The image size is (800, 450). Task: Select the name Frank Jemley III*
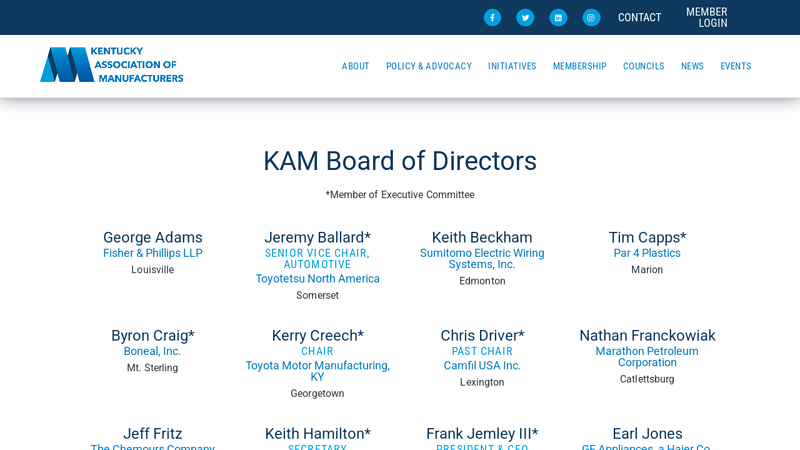coord(482,433)
